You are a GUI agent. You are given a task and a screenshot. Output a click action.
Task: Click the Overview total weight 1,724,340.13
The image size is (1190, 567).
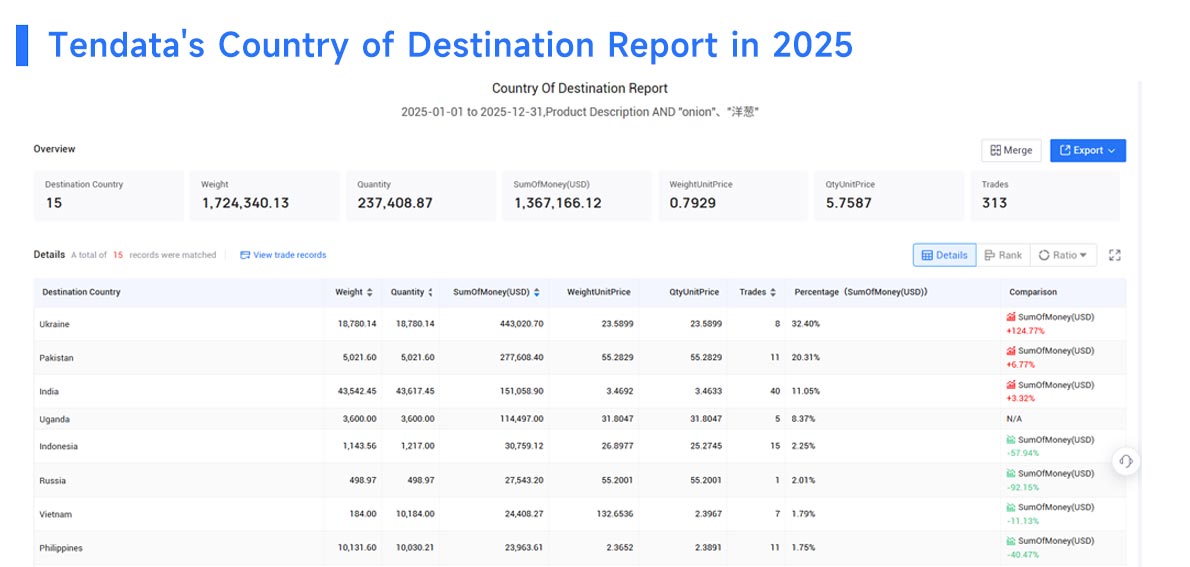(245, 203)
